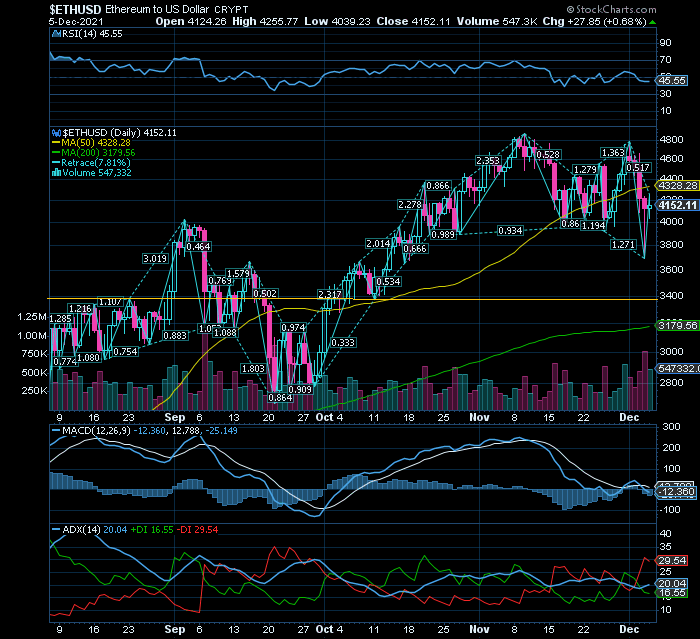
Task: Click the 3179.56 green axis price tag
Action: pyautogui.click(x=679, y=326)
